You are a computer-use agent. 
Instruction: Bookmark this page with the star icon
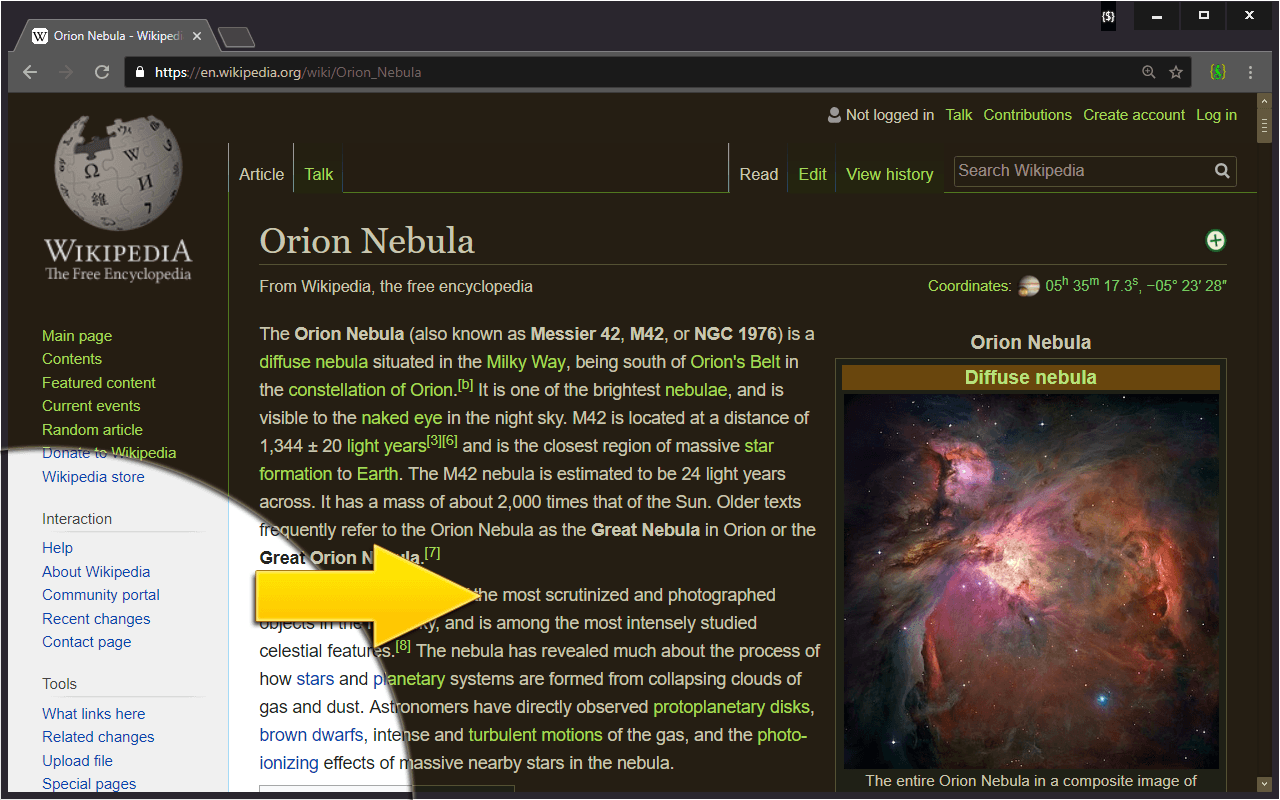(1176, 72)
